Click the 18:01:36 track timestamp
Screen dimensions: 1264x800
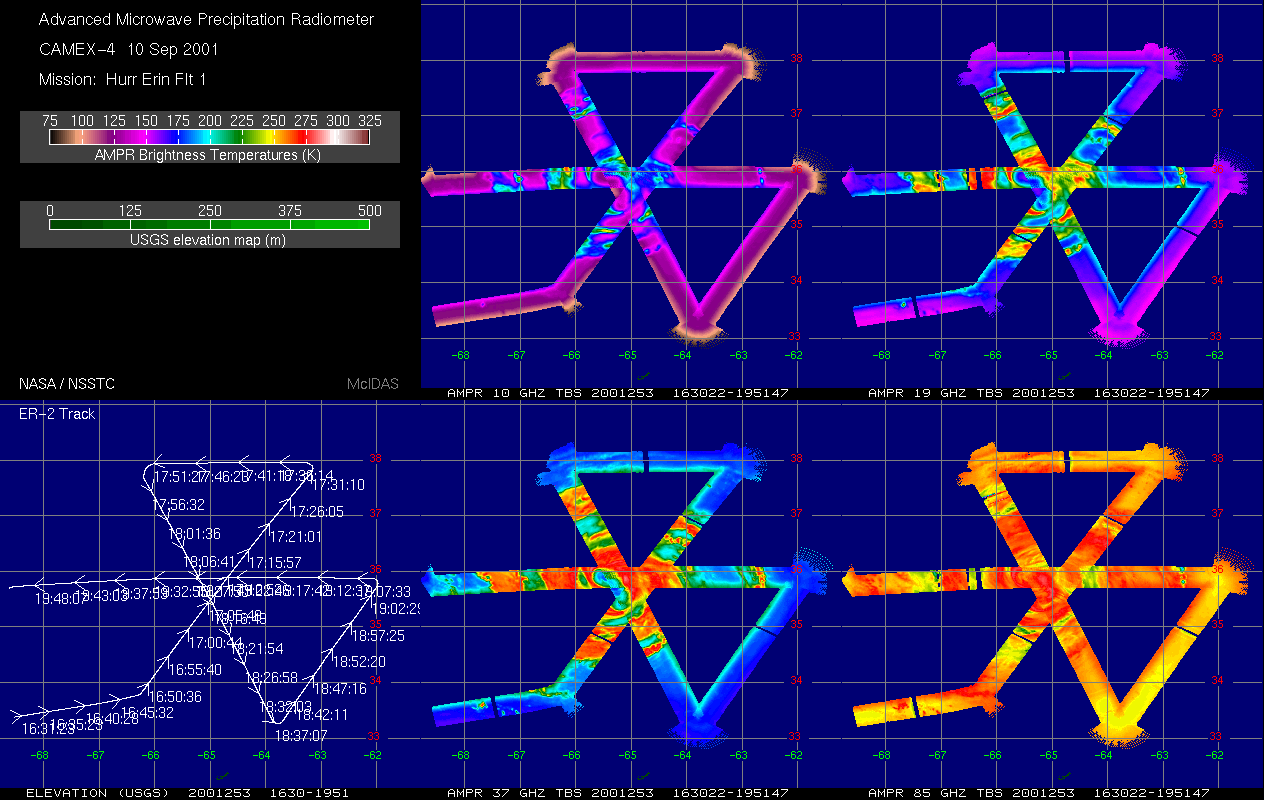coord(194,534)
